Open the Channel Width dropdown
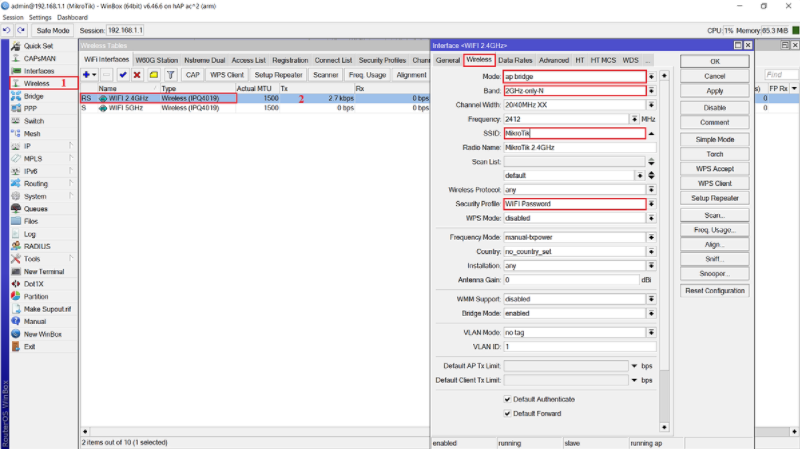 [652, 104]
